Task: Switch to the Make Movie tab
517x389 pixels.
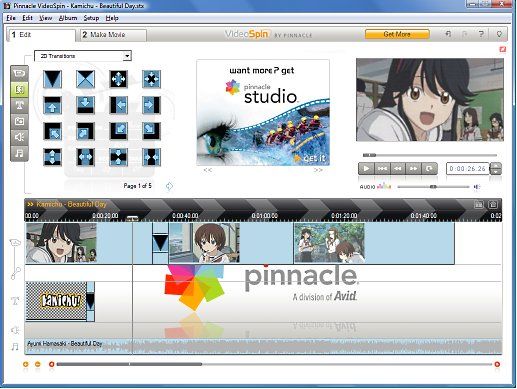Action: click(x=113, y=35)
